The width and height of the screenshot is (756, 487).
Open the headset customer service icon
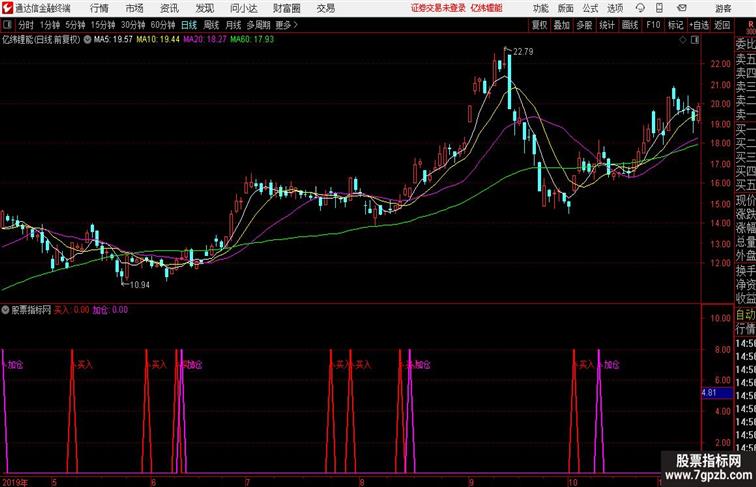click(x=640, y=8)
